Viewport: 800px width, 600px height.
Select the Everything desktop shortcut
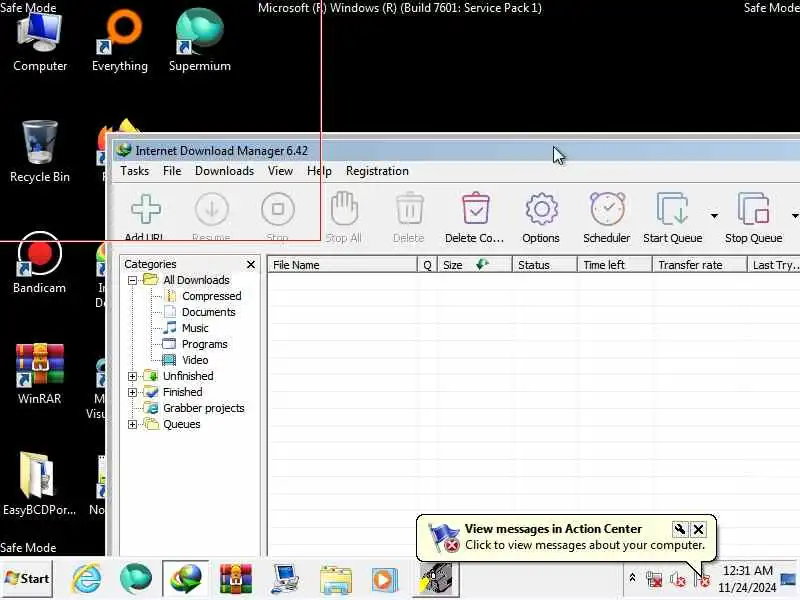click(x=120, y=43)
